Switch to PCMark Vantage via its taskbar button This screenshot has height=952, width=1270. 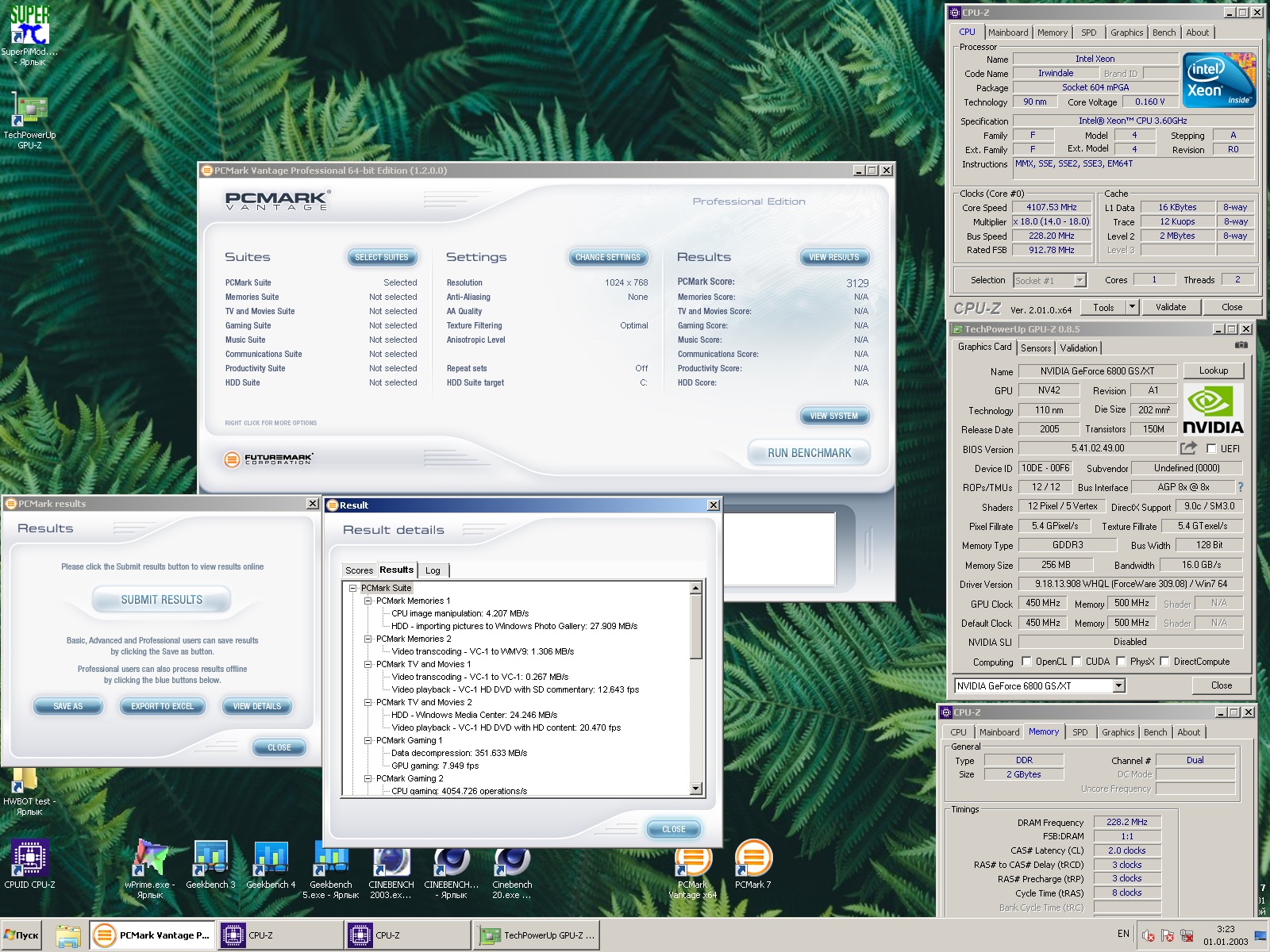coord(152,935)
